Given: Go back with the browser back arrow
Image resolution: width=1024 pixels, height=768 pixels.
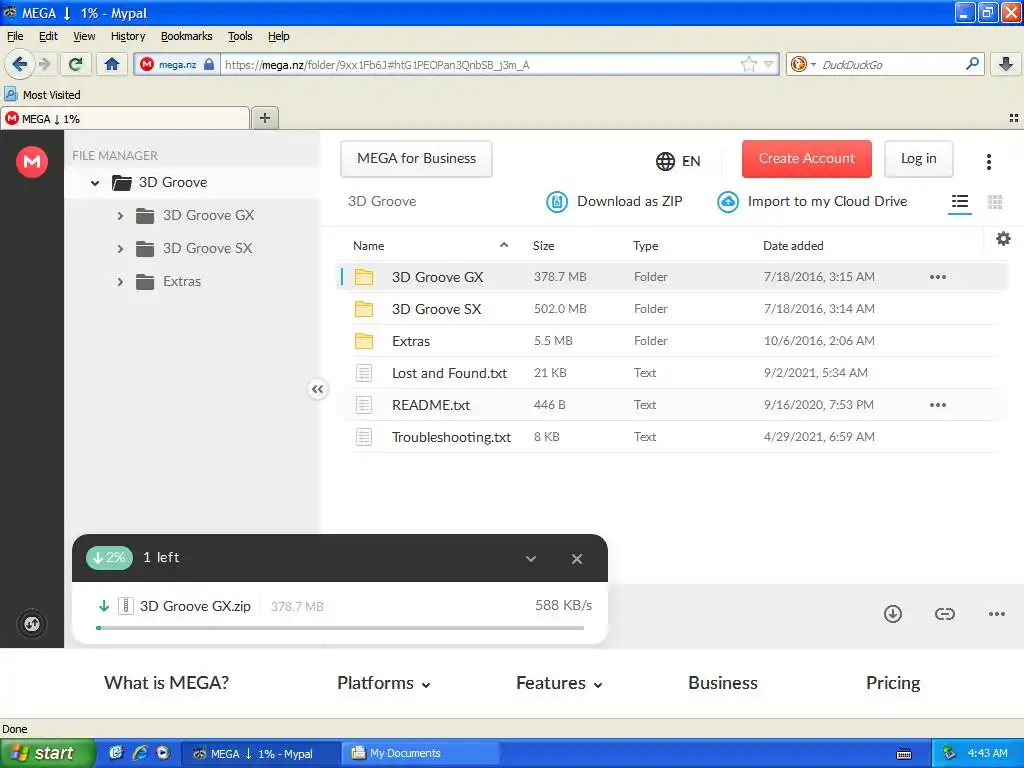Looking at the screenshot, I should 20,64.
